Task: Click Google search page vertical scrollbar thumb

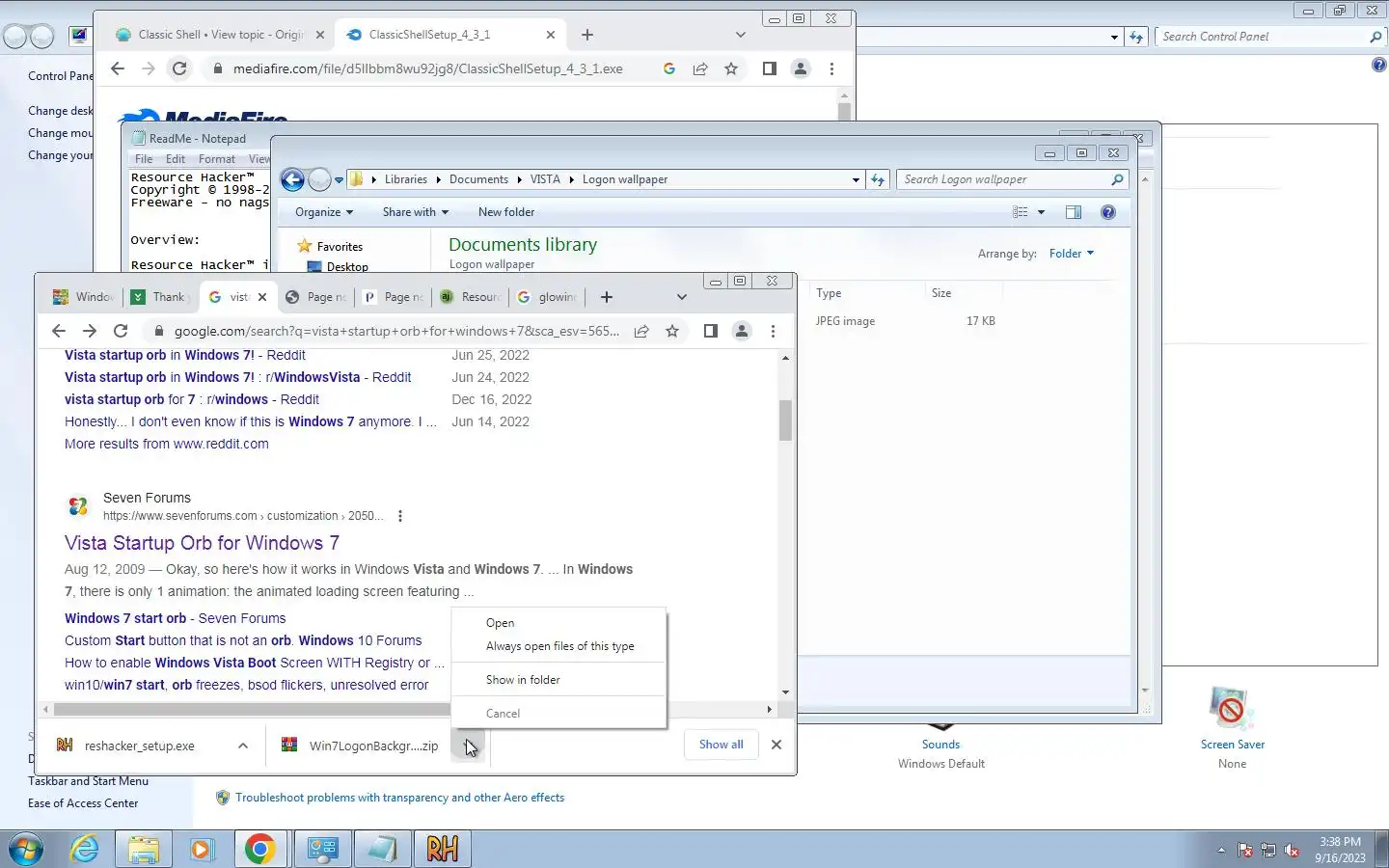Action: (785, 420)
